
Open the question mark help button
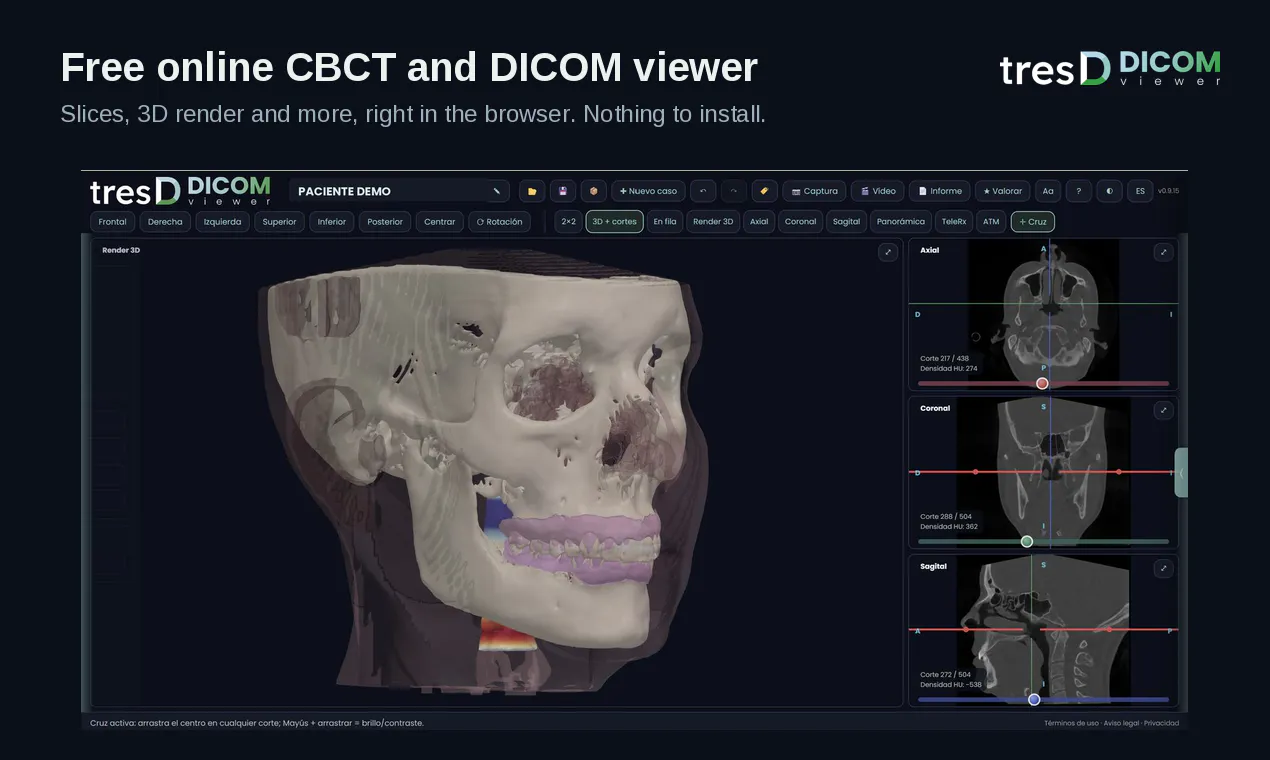[x=1078, y=191]
